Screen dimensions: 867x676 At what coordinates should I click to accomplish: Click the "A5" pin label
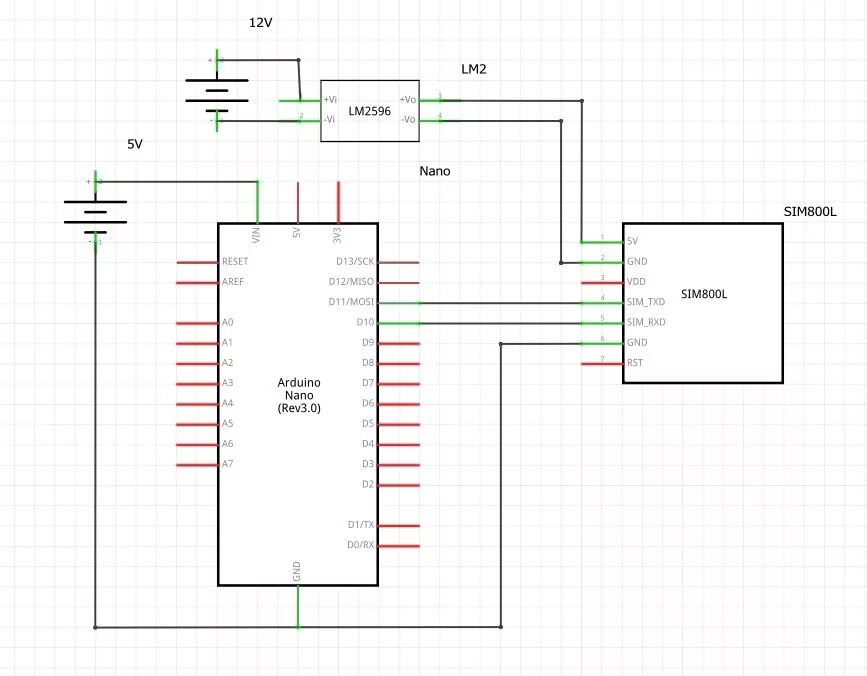click(x=228, y=423)
